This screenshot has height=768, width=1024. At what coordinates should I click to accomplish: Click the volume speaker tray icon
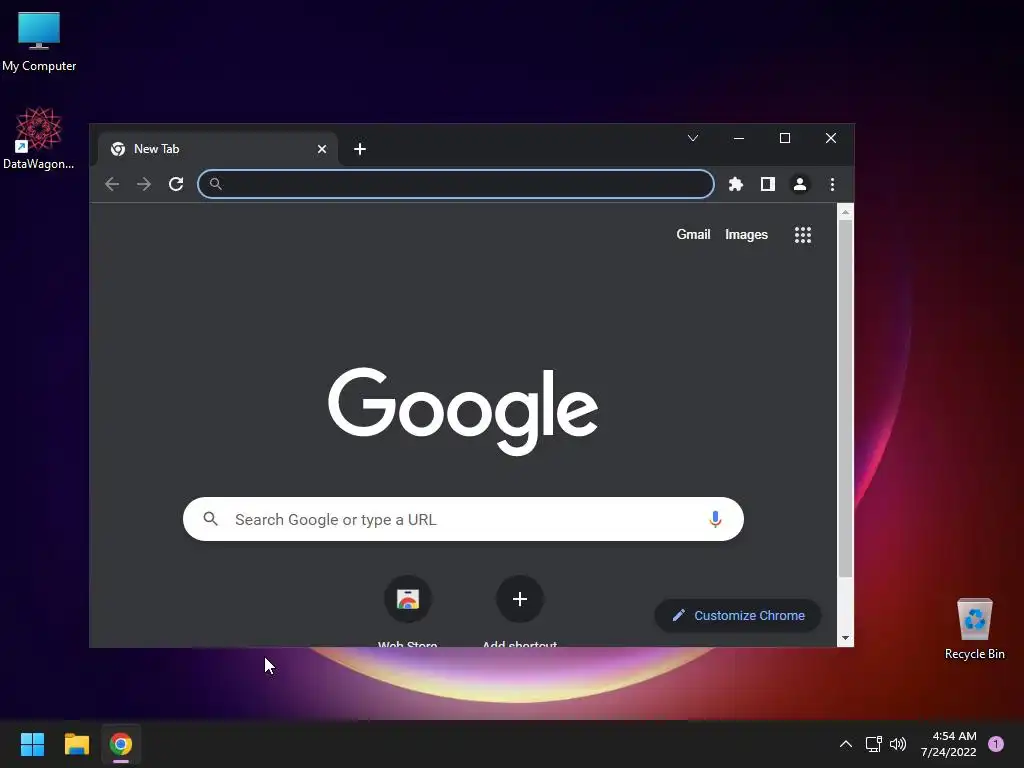click(x=898, y=744)
